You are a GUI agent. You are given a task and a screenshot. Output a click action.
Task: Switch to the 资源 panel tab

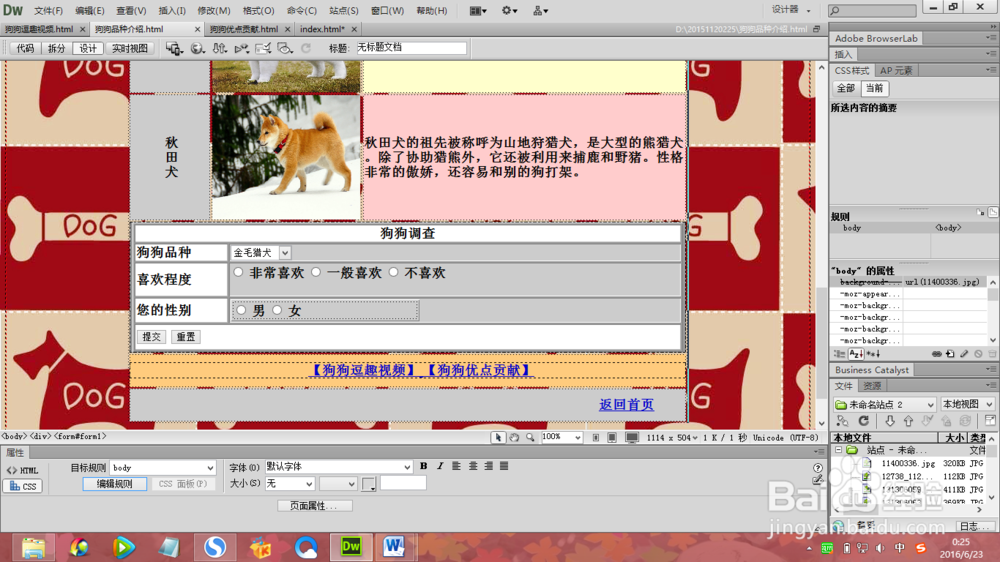[872, 386]
